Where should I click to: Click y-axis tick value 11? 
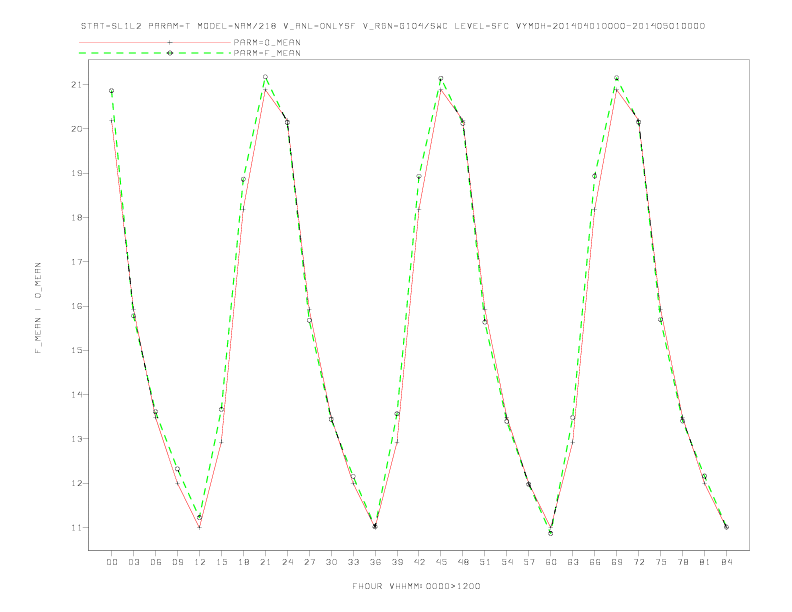[76, 528]
